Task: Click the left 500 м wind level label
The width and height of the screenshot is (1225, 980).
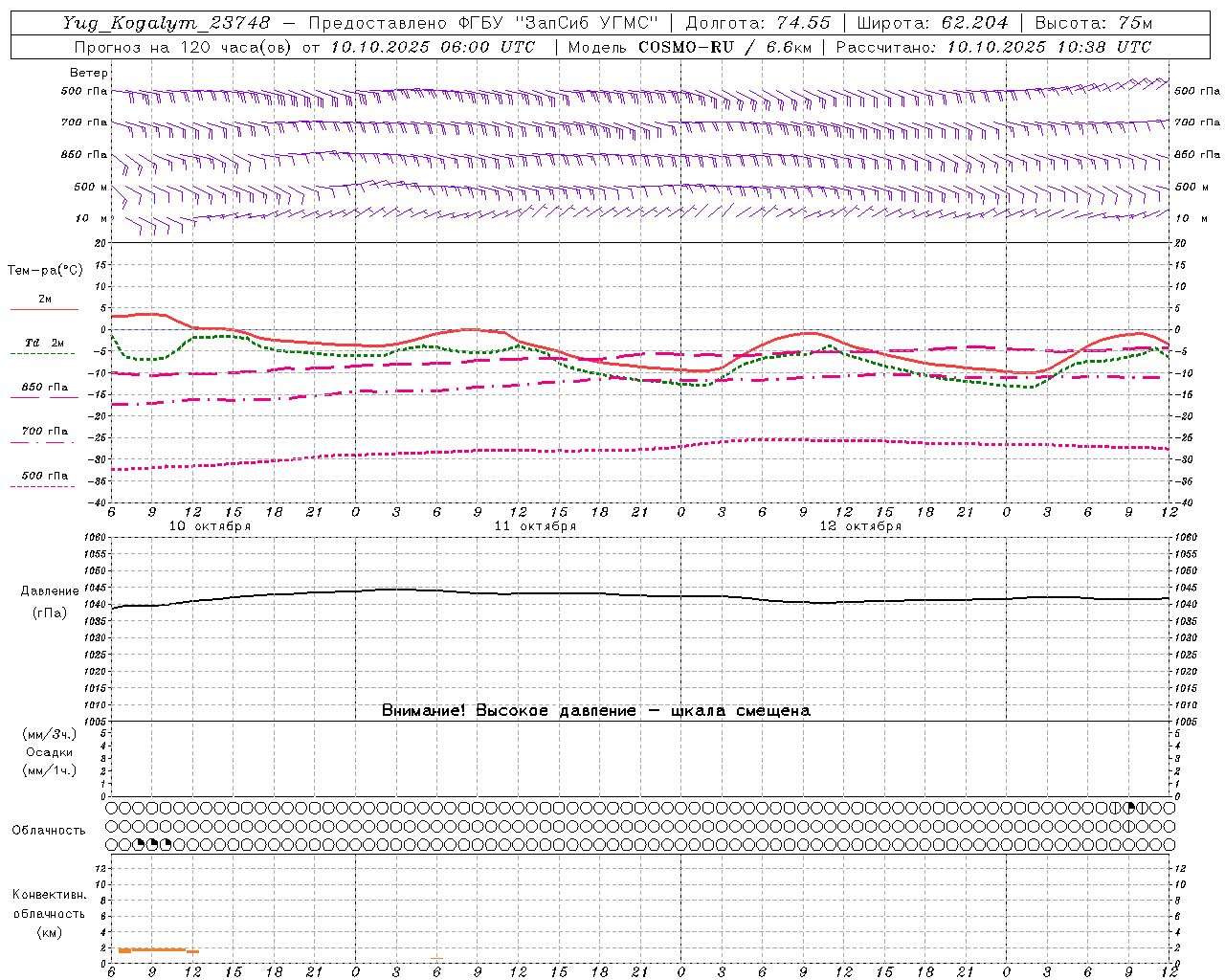Action: [91, 187]
